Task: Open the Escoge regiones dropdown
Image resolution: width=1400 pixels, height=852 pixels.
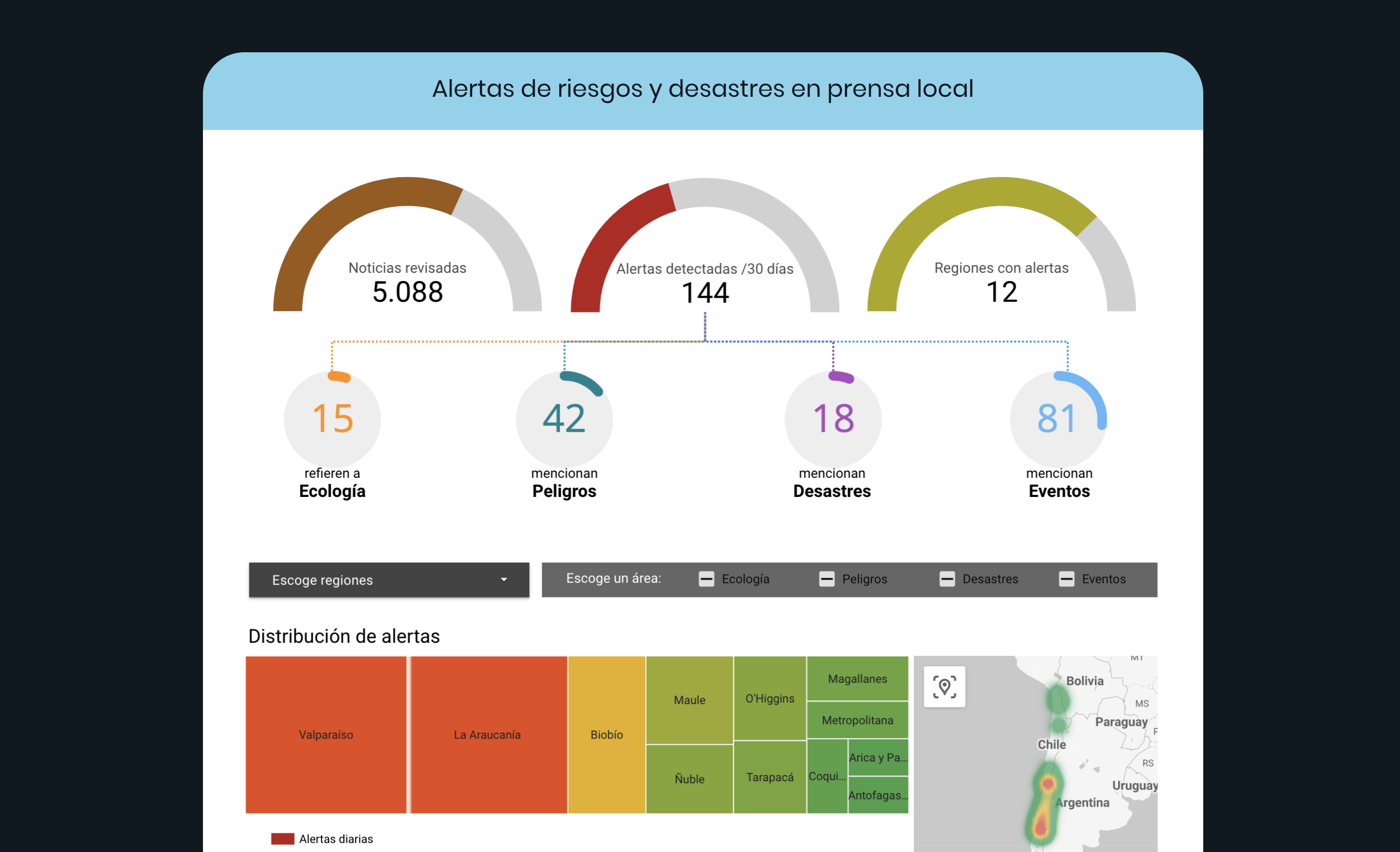Action: coord(389,580)
